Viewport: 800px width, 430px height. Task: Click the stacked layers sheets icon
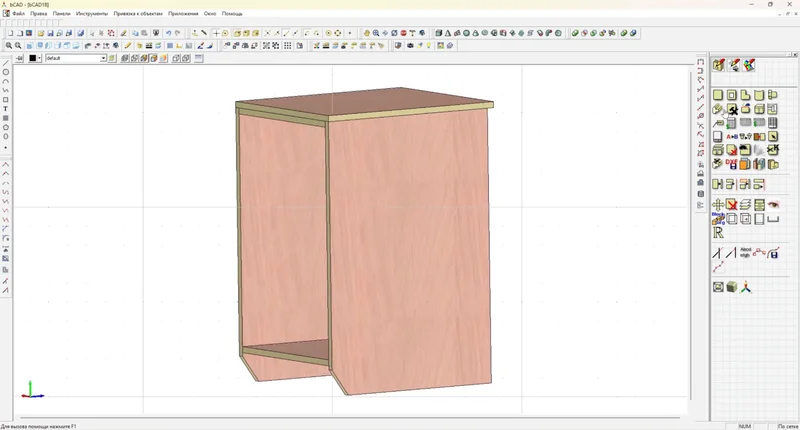coord(745,205)
